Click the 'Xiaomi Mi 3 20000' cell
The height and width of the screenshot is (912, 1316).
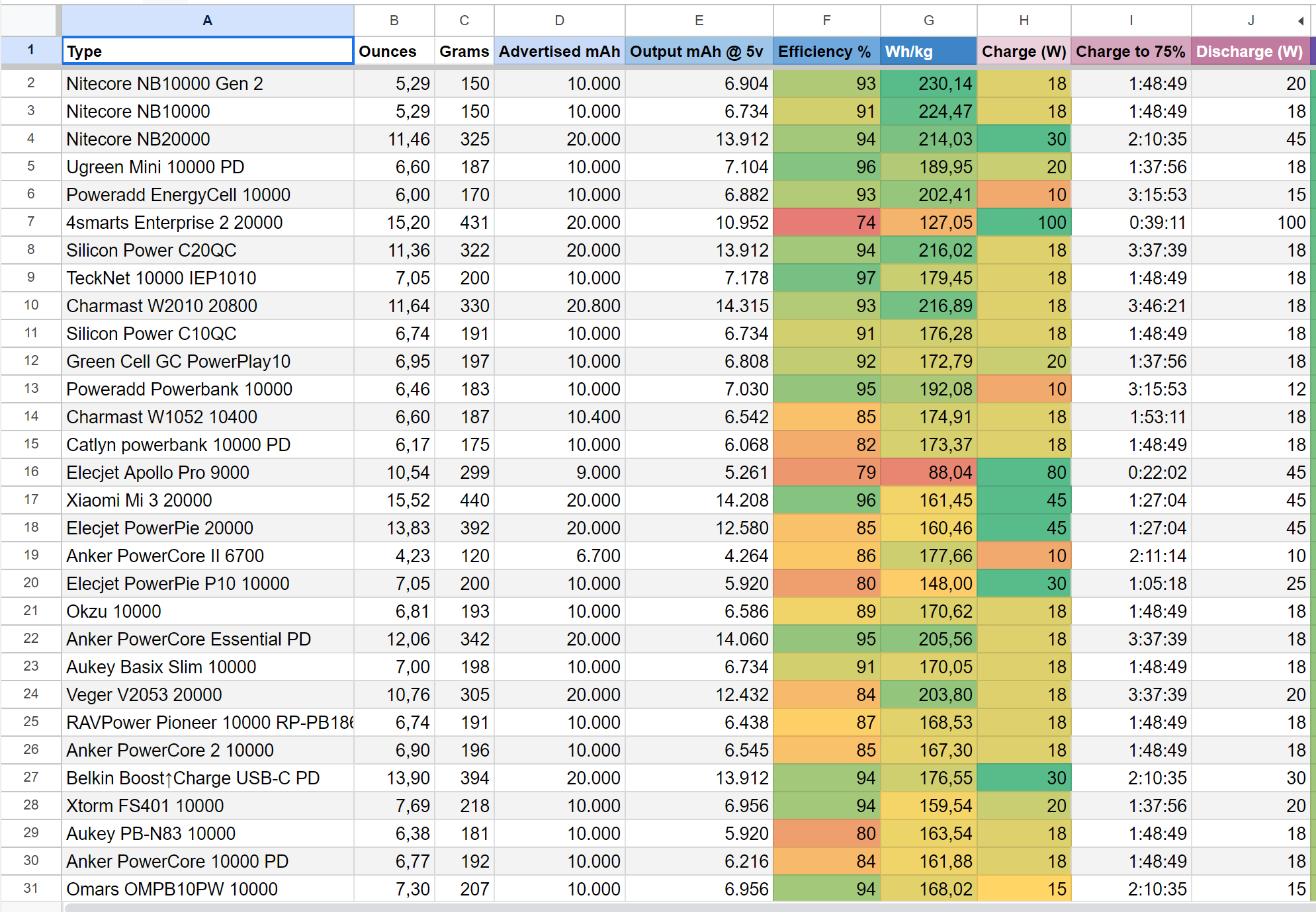tap(208, 500)
